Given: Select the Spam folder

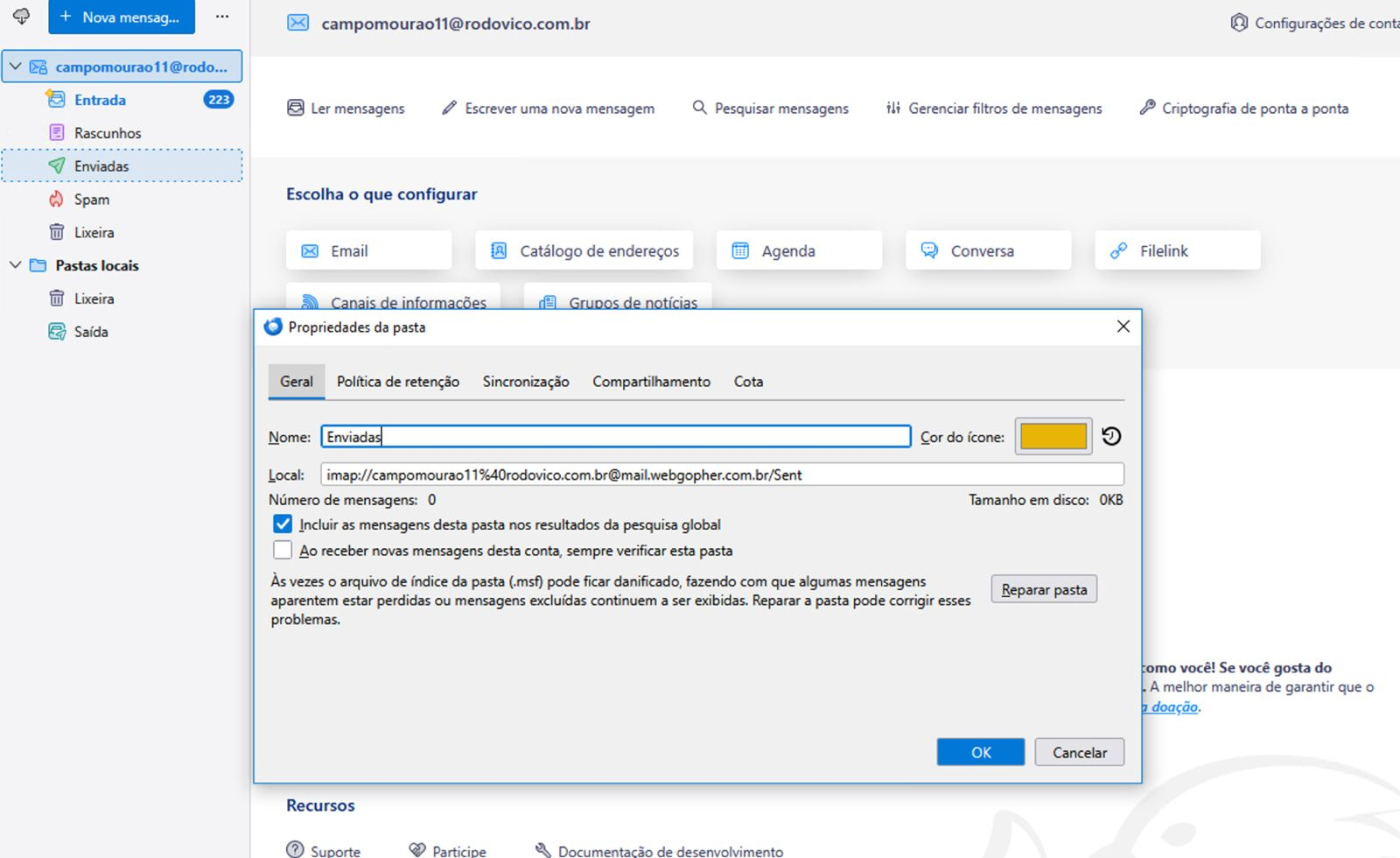Looking at the screenshot, I should coord(122,200).
